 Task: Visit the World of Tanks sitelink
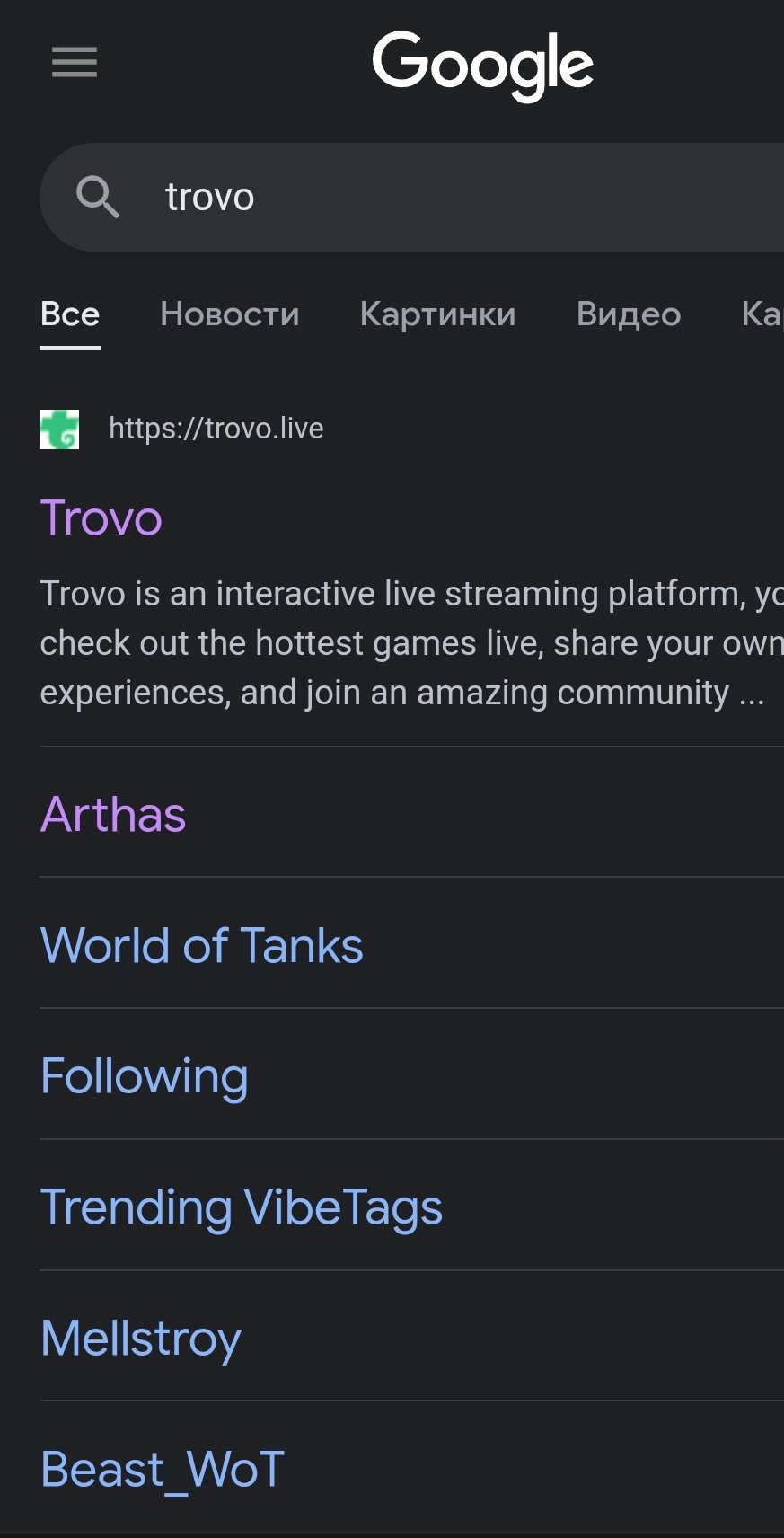202,946
